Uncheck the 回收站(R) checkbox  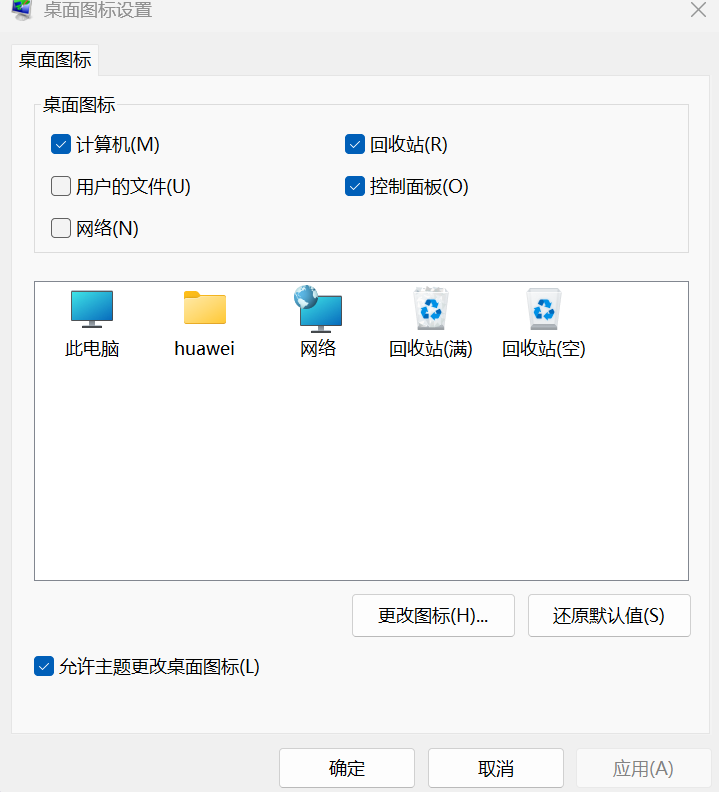[x=355, y=144]
